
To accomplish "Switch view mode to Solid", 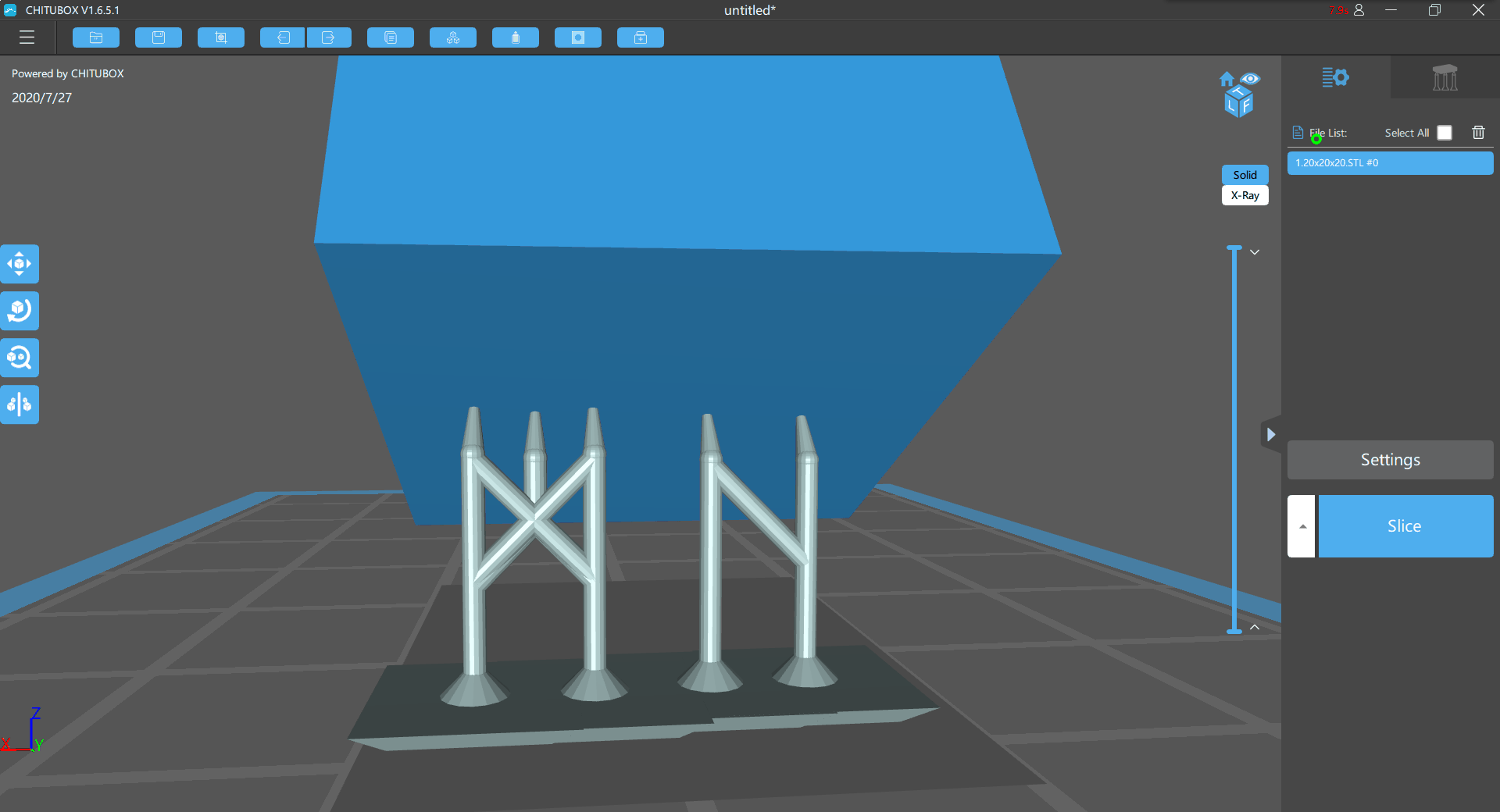I will [1245, 175].
